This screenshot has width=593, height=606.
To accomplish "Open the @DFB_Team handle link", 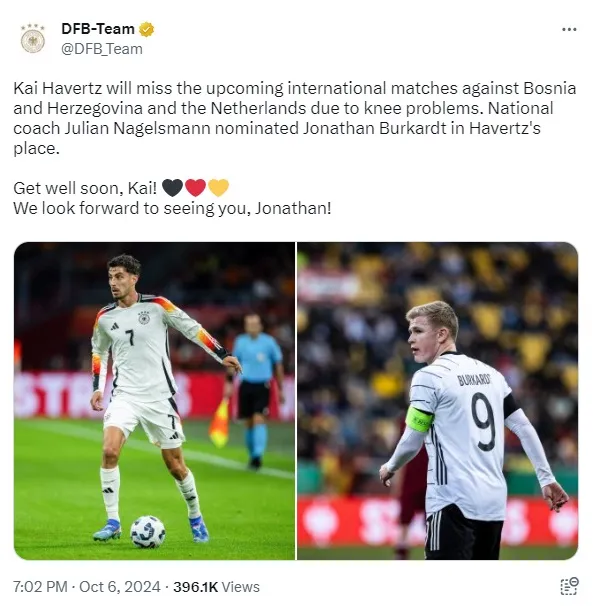I will click(102, 49).
